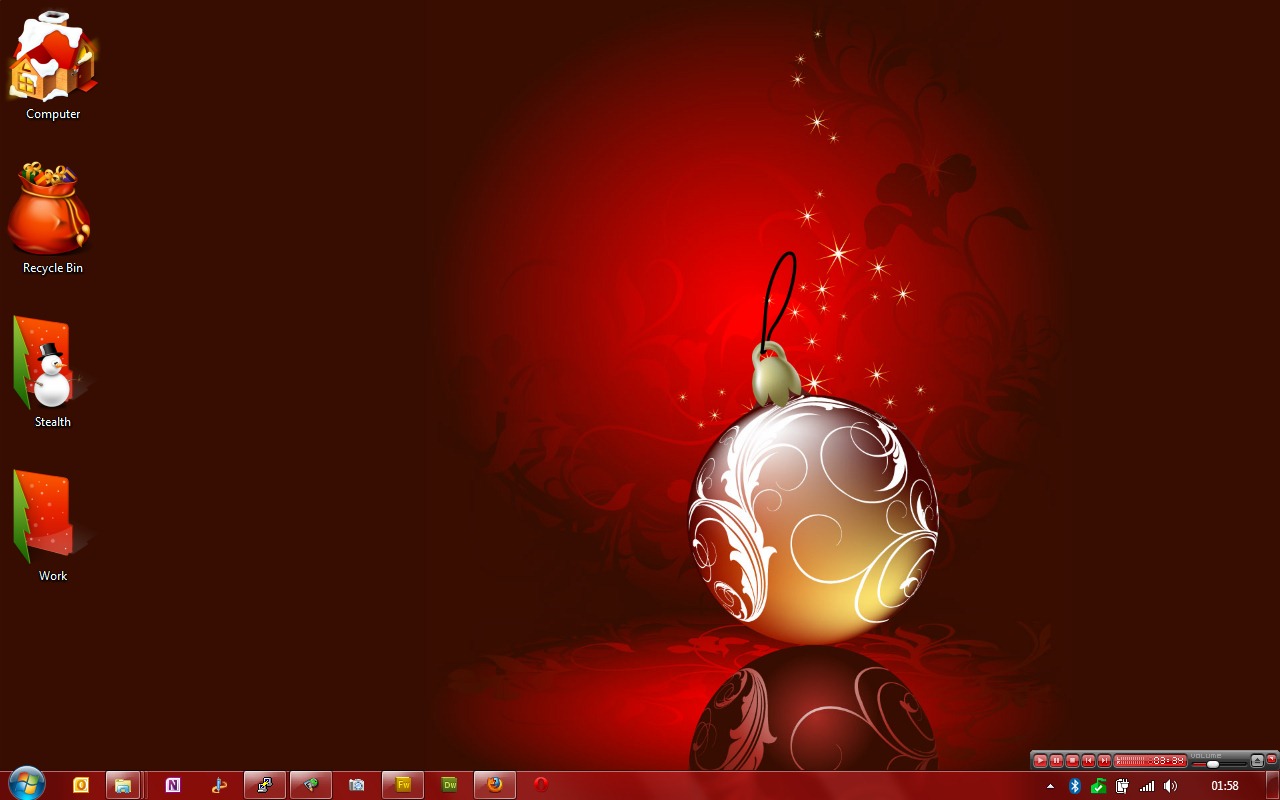Open the Computer desktop icon
1280x800 pixels.
pyautogui.click(x=53, y=66)
